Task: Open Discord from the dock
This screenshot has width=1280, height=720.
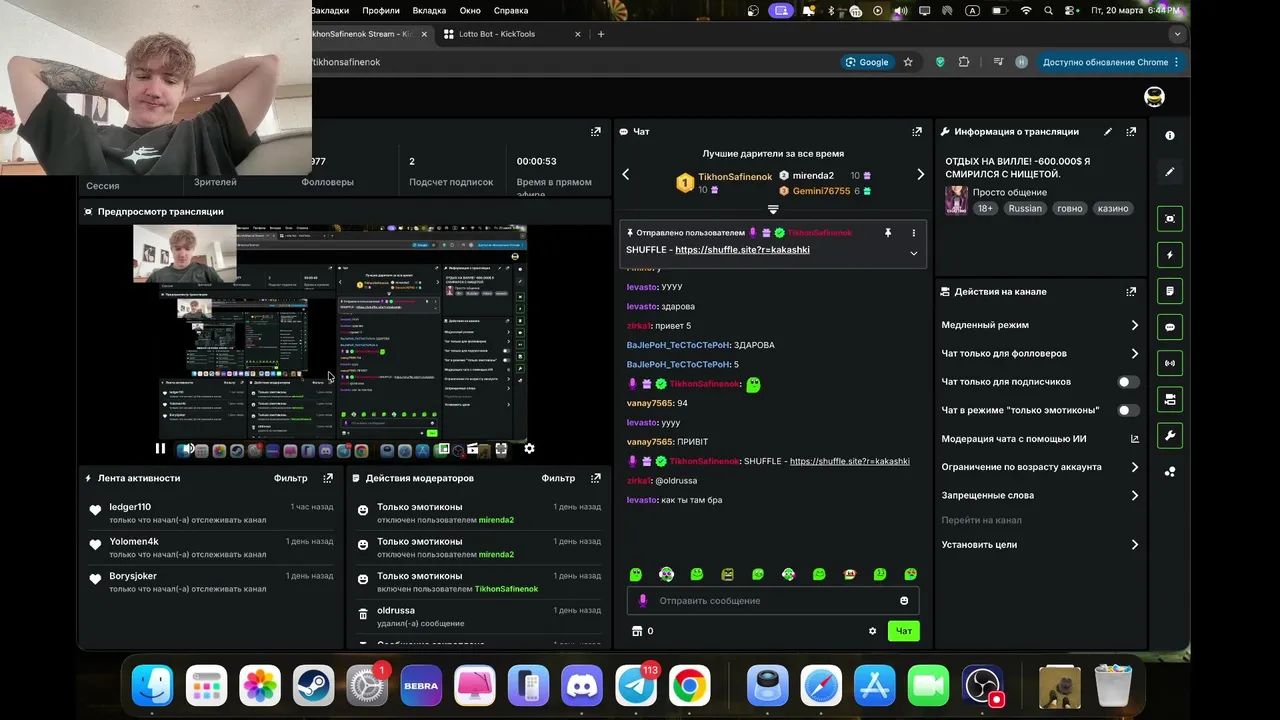Action: click(x=582, y=686)
